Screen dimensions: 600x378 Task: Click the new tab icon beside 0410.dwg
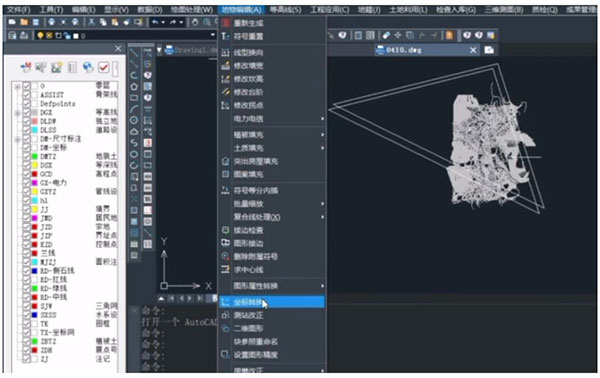coord(489,50)
